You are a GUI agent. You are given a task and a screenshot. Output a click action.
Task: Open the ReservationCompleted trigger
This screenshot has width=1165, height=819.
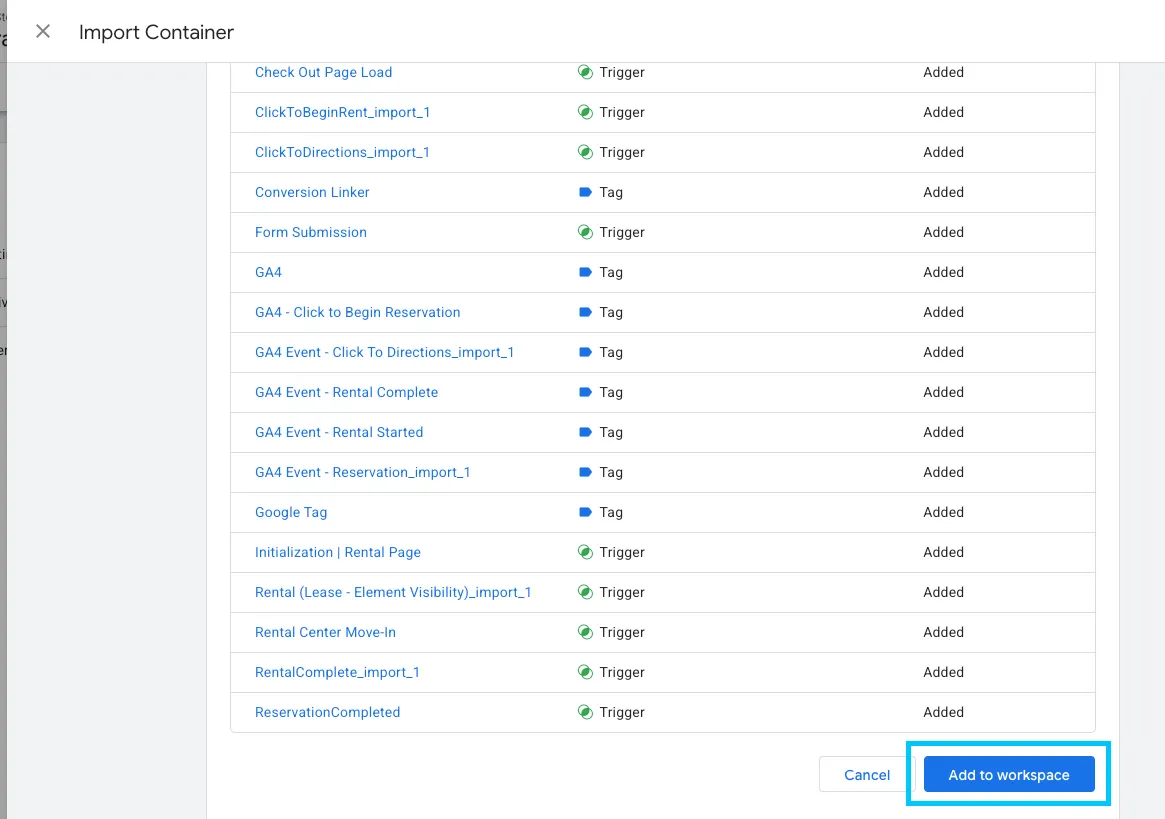pyautogui.click(x=328, y=713)
